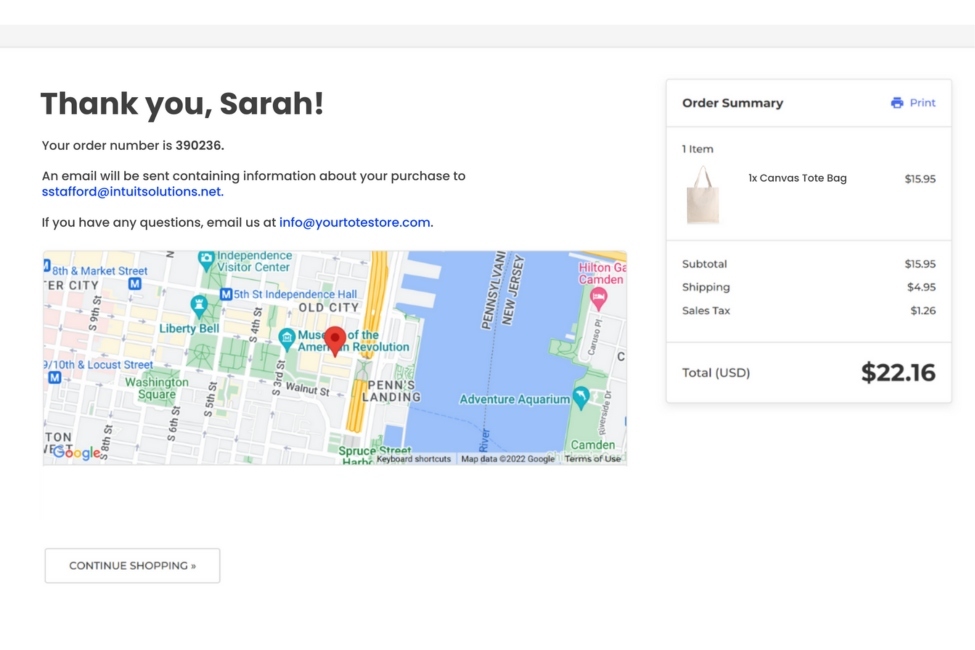
Task: Click the Hilton Garden Camden hotel marker
Action: [x=598, y=297]
